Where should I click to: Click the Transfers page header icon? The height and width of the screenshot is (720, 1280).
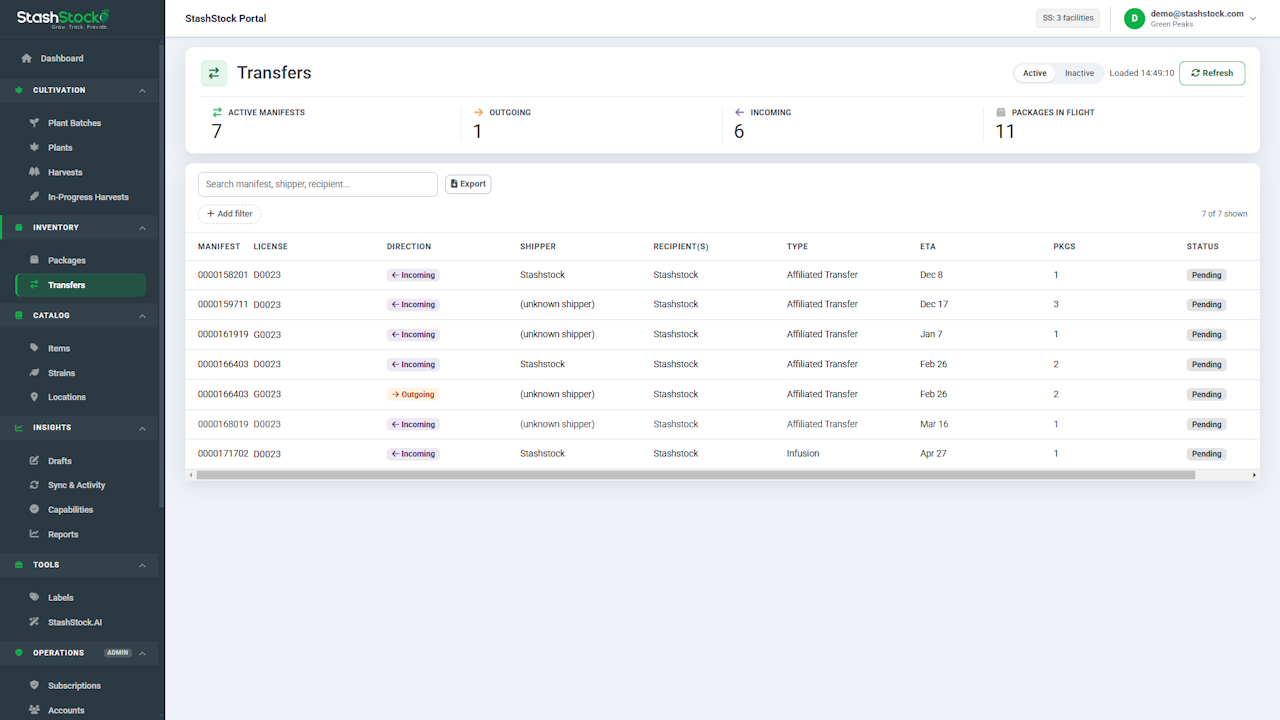[x=214, y=73]
